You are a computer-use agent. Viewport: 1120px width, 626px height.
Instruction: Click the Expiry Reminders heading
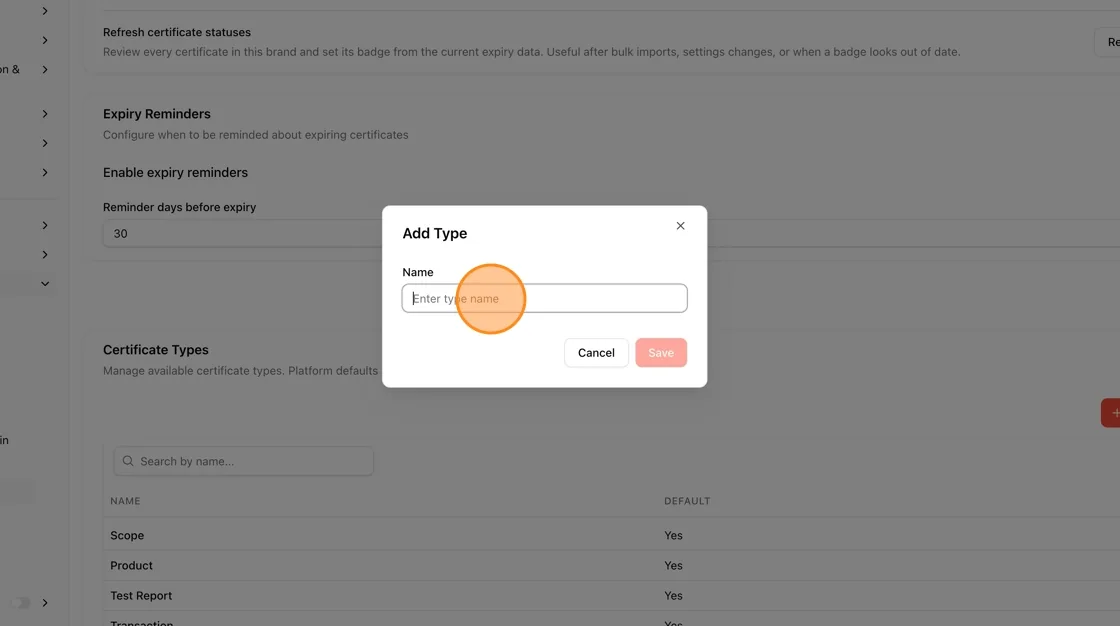(156, 114)
